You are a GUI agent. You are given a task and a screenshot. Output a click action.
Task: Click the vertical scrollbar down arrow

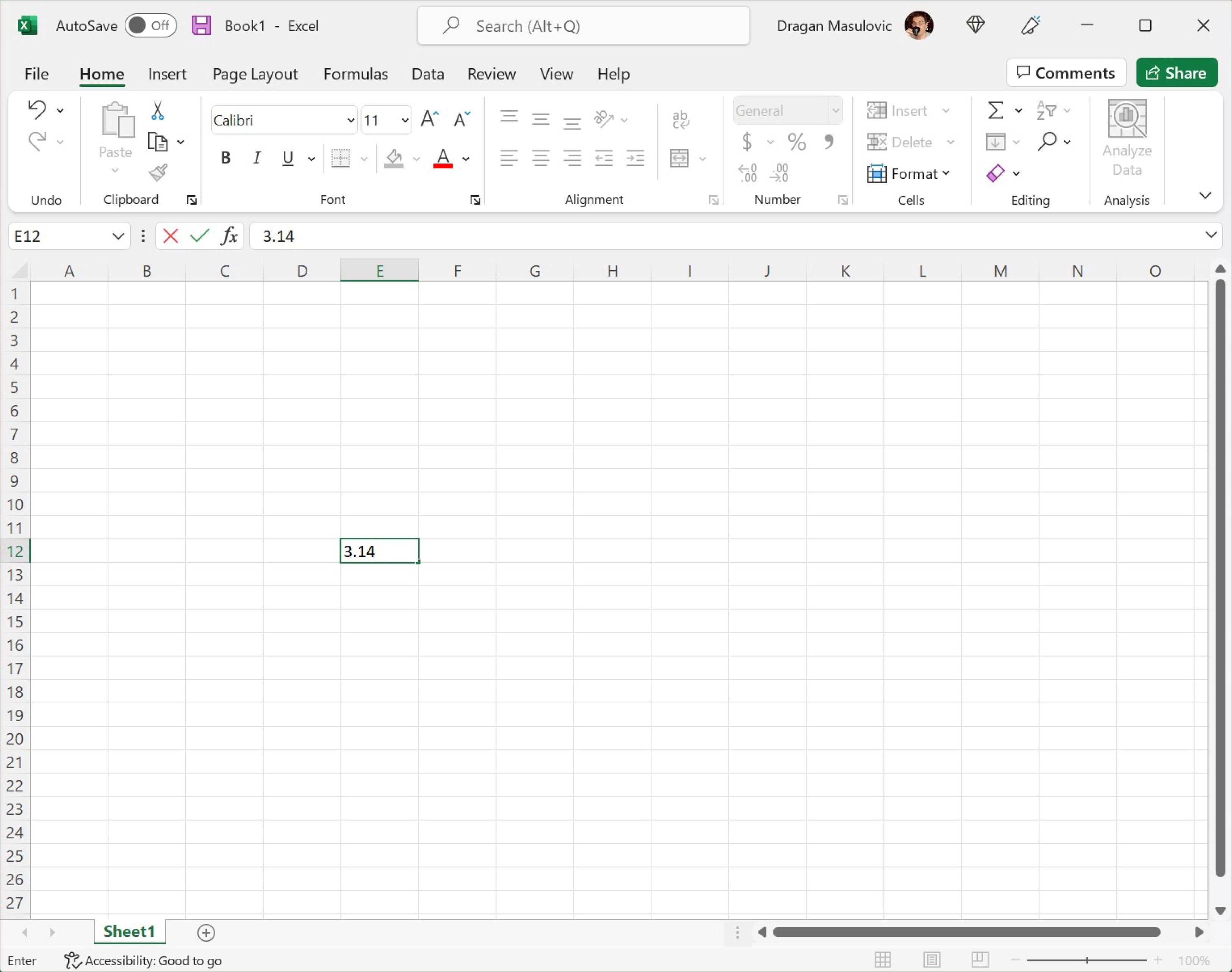pyautogui.click(x=1220, y=911)
